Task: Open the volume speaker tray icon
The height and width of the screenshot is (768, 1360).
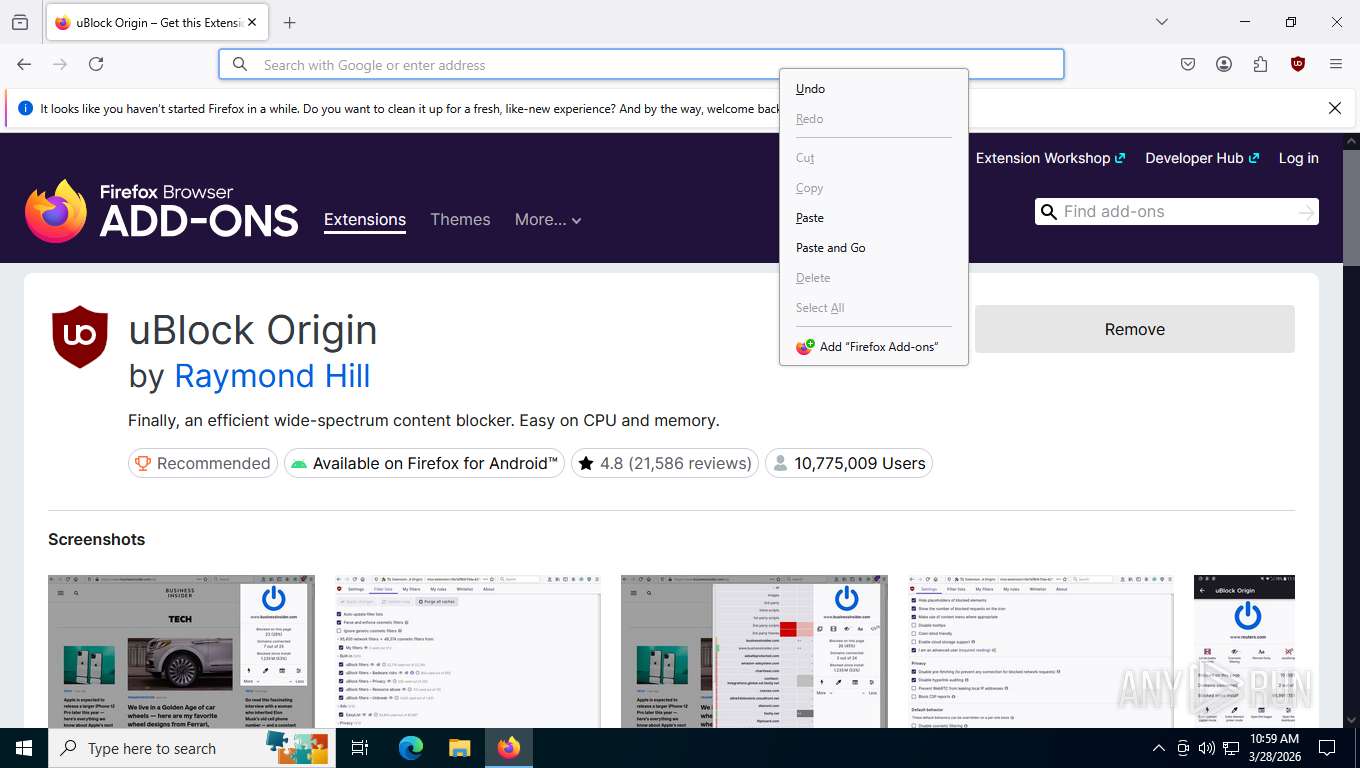Action: pyautogui.click(x=1206, y=748)
